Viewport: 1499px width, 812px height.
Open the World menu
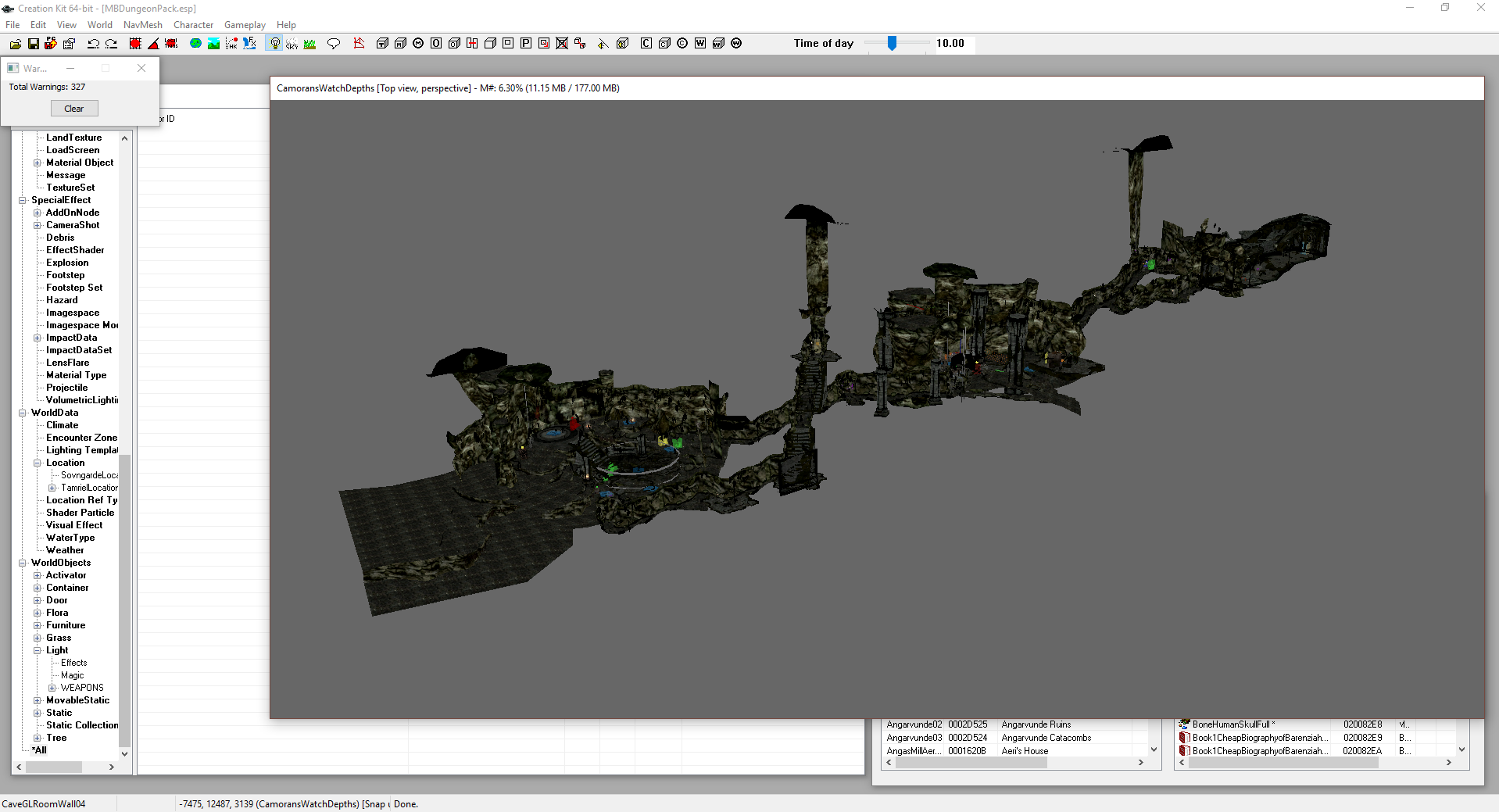100,25
